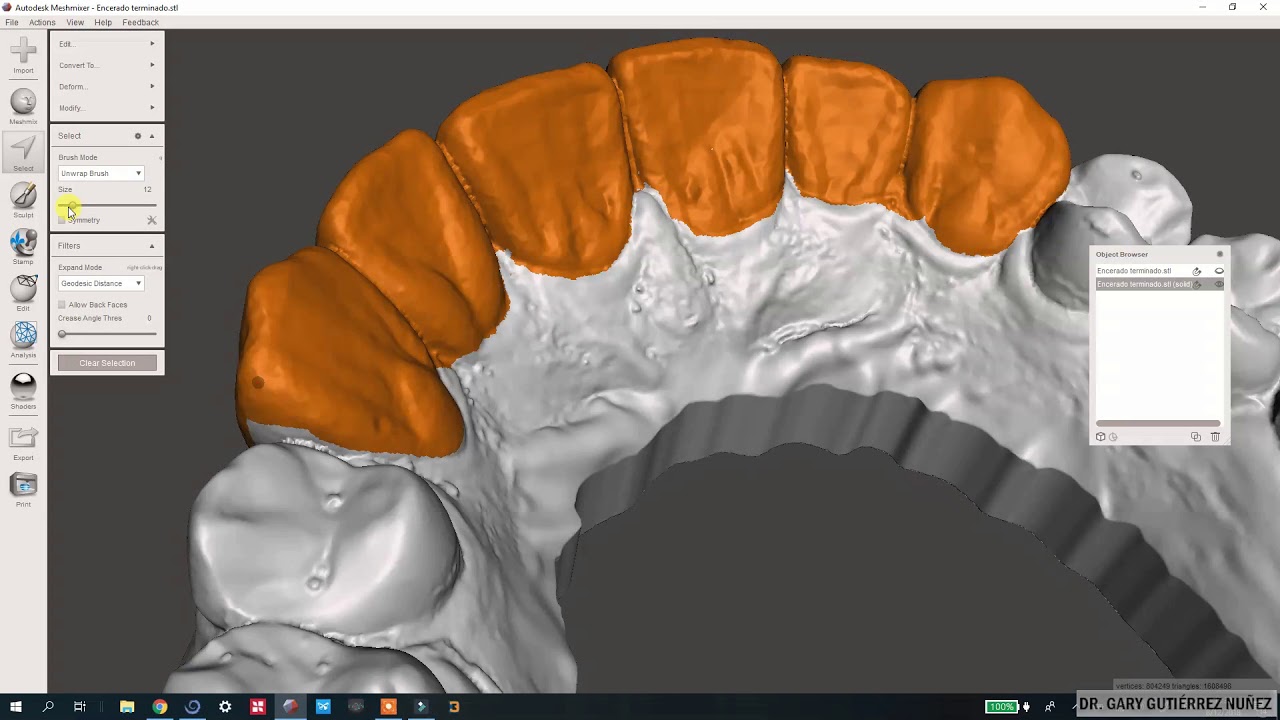Toggle visibility of Encerado terminado.stl
Screen dimensions: 1280x720
(x=1219, y=271)
